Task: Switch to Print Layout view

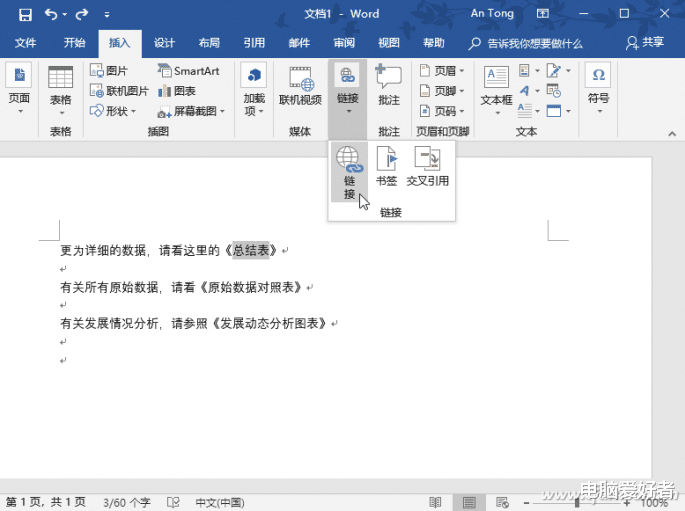Action: [469, 503]
